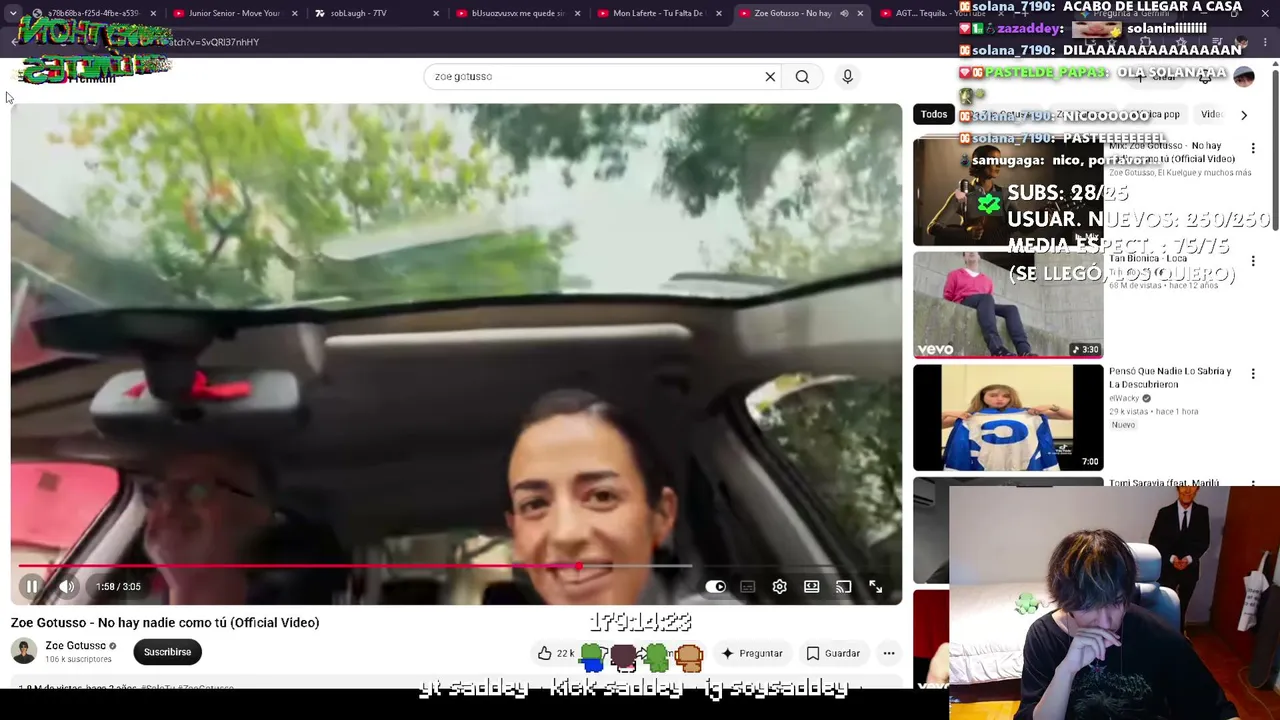
Task: Toggle subtitles in the video player
Action: pos(747,587)
